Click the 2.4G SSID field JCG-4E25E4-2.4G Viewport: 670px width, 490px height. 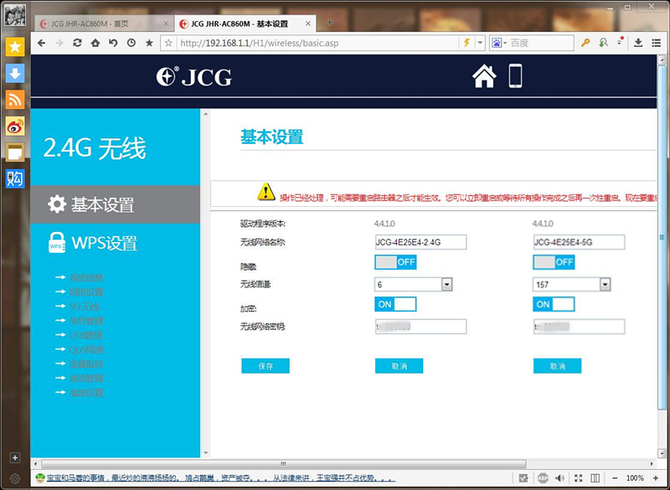point(421,242)
